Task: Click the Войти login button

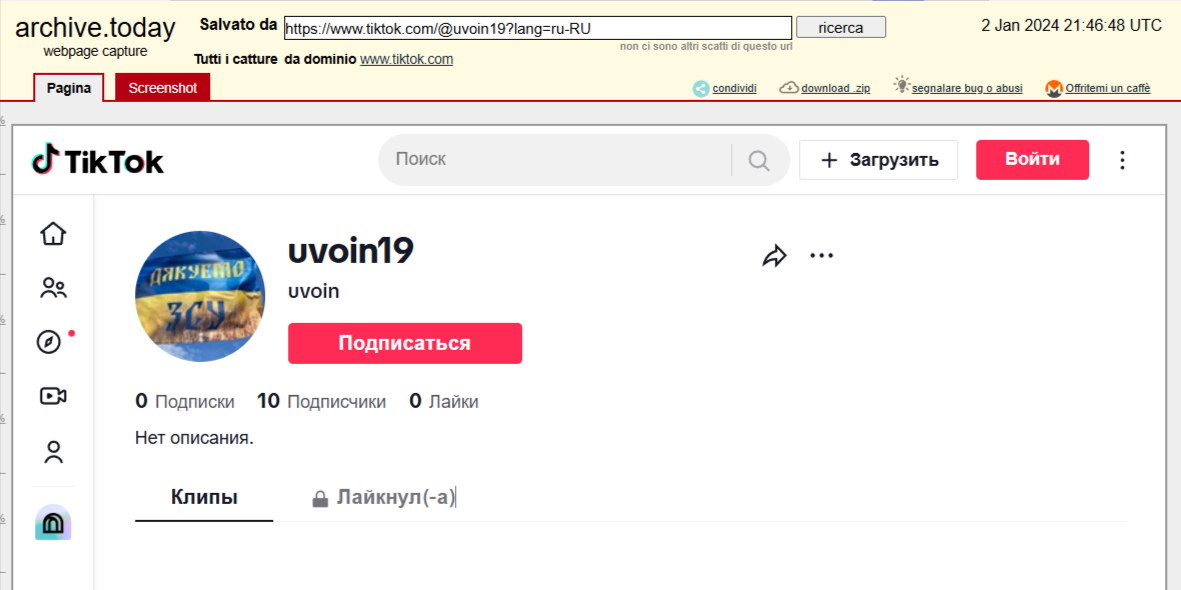Action: click(x=1032, y=160)
